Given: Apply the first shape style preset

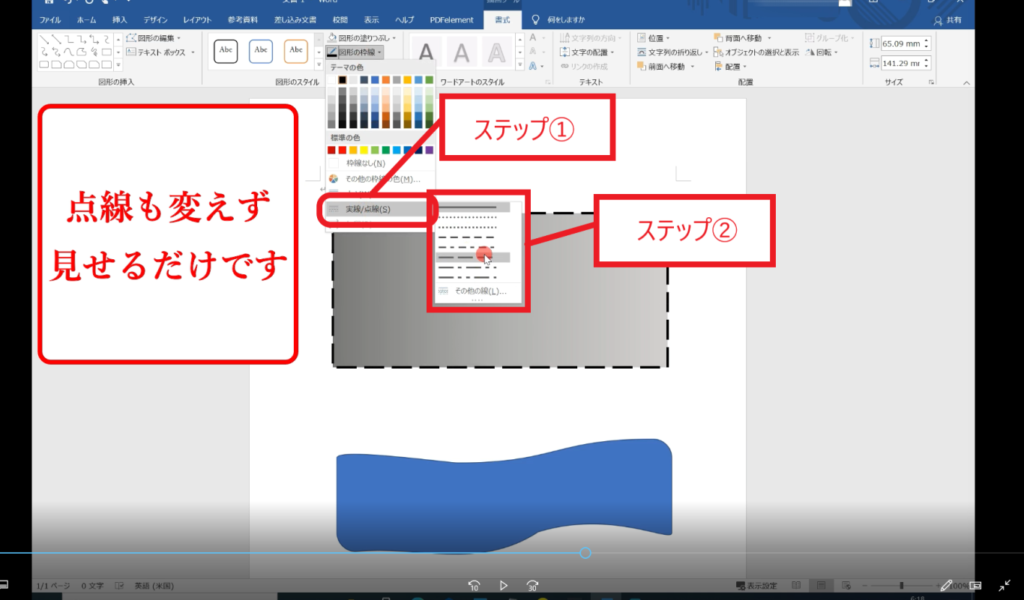Looking at the screenshot, I should coord(226,50).
